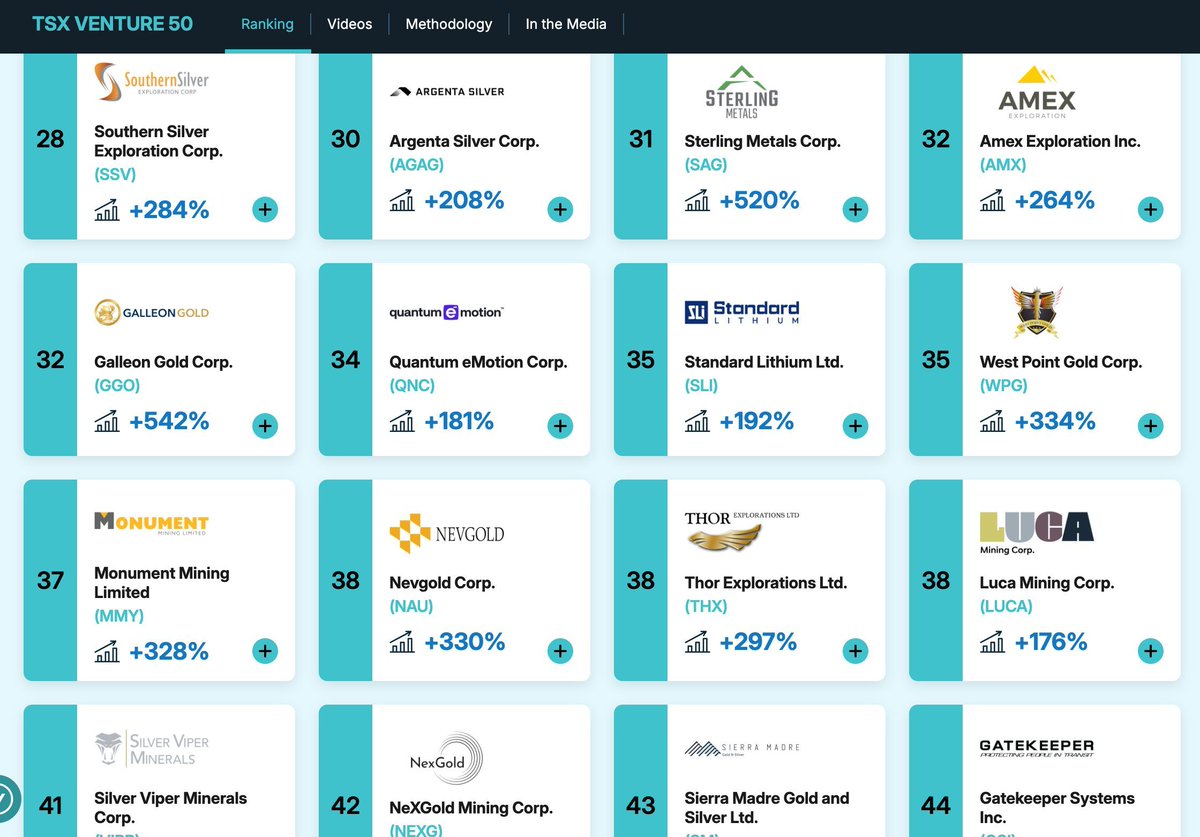Viewport: 1200px width, 837px height.
Task: Select the (AMX) ticker text
Action: pos(1003,165)
